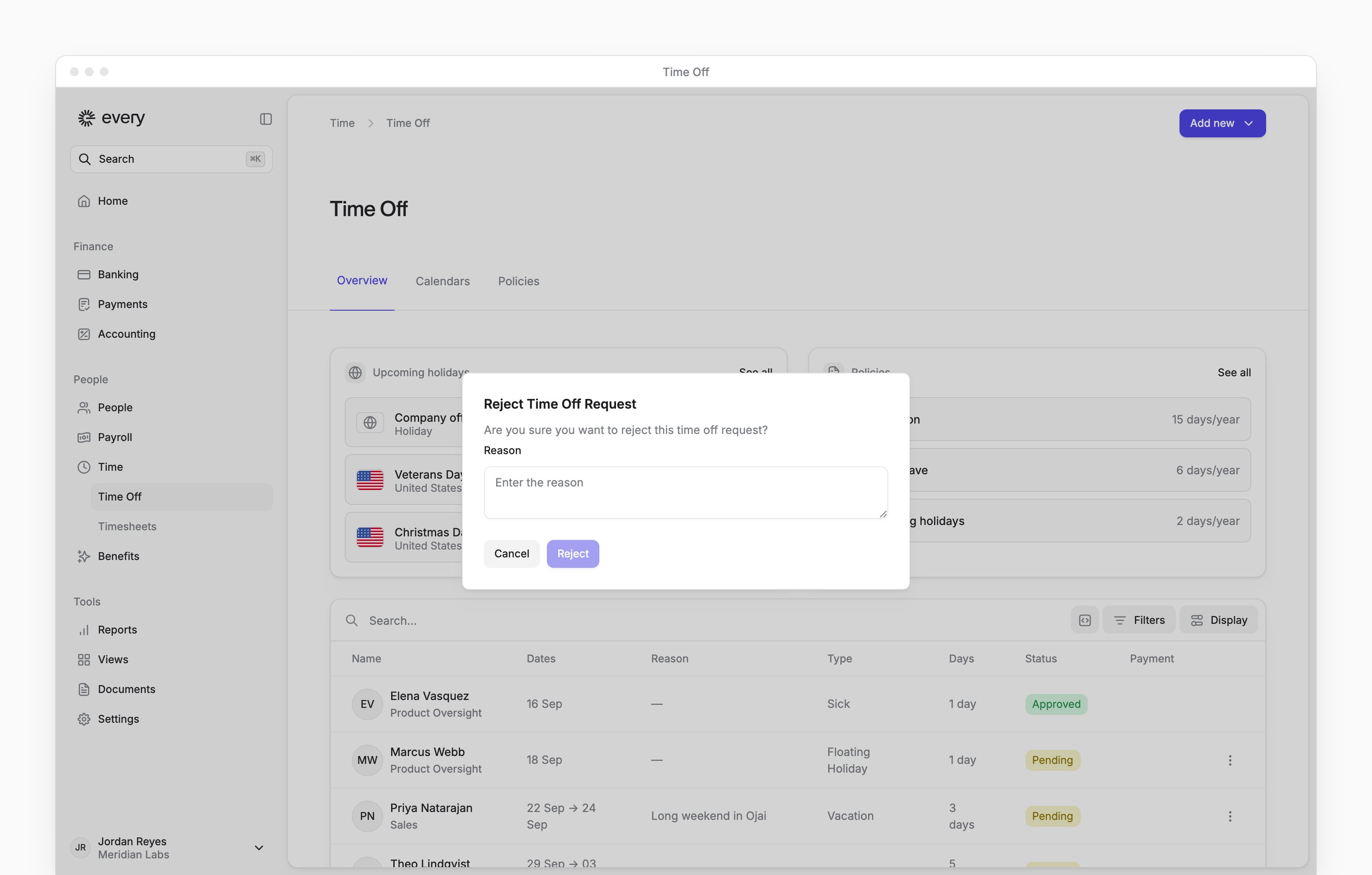Expand the Jordan Reyes account menu
The image size is (1372, 875).
259,848
